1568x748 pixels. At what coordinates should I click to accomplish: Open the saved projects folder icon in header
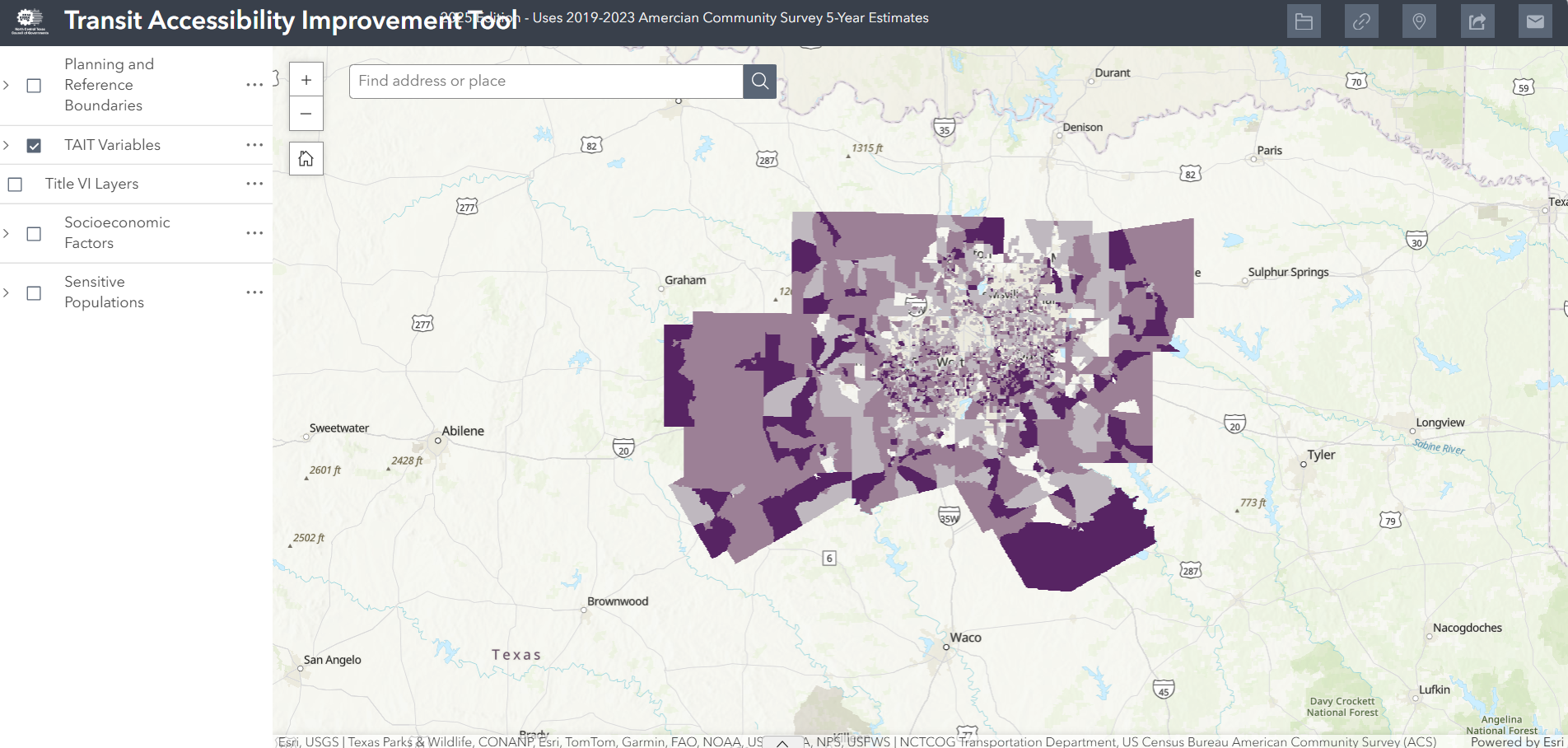pos(1304,21)
